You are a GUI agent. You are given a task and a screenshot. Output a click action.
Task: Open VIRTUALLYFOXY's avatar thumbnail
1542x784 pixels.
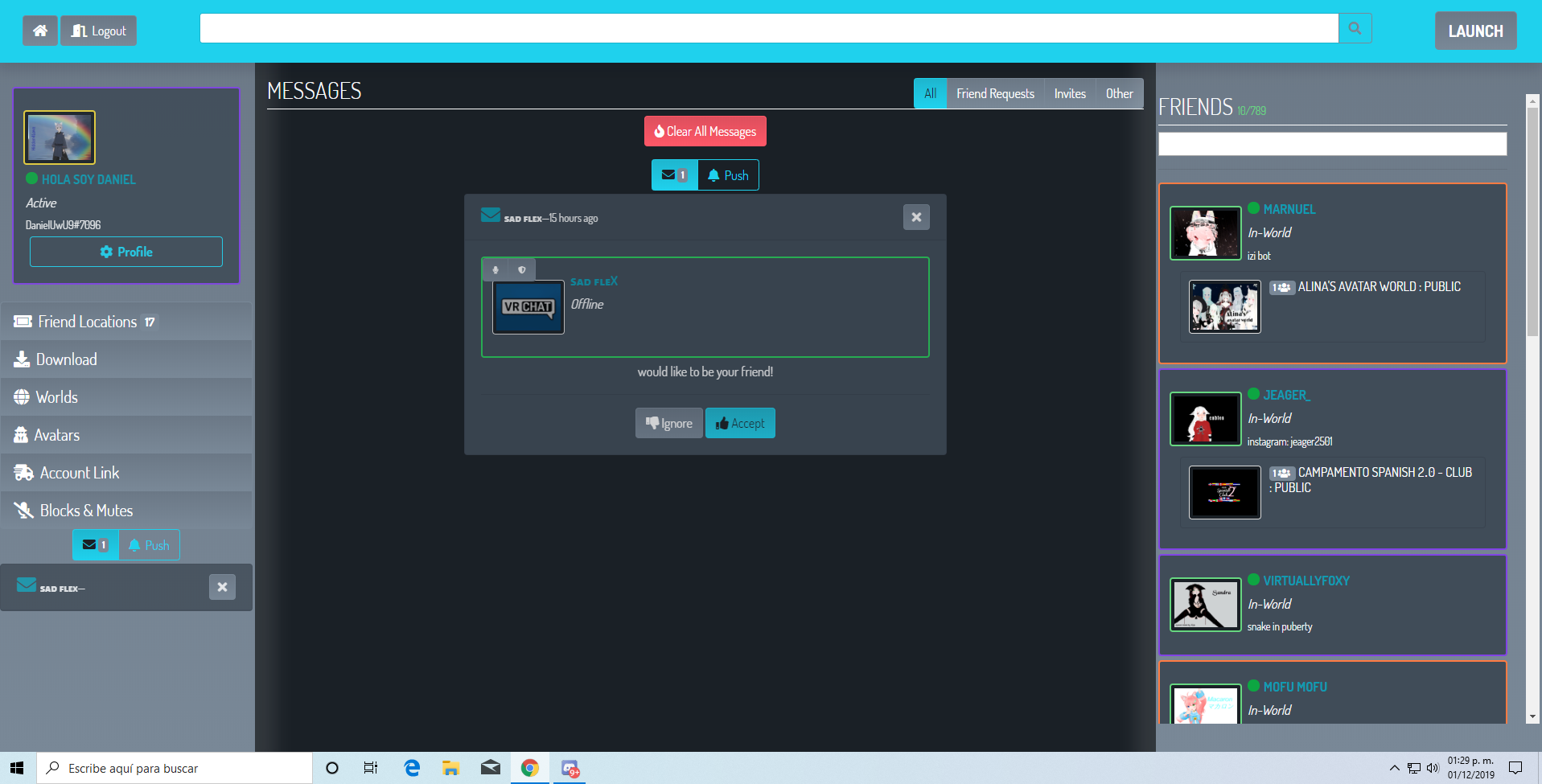coord(1206,605)
